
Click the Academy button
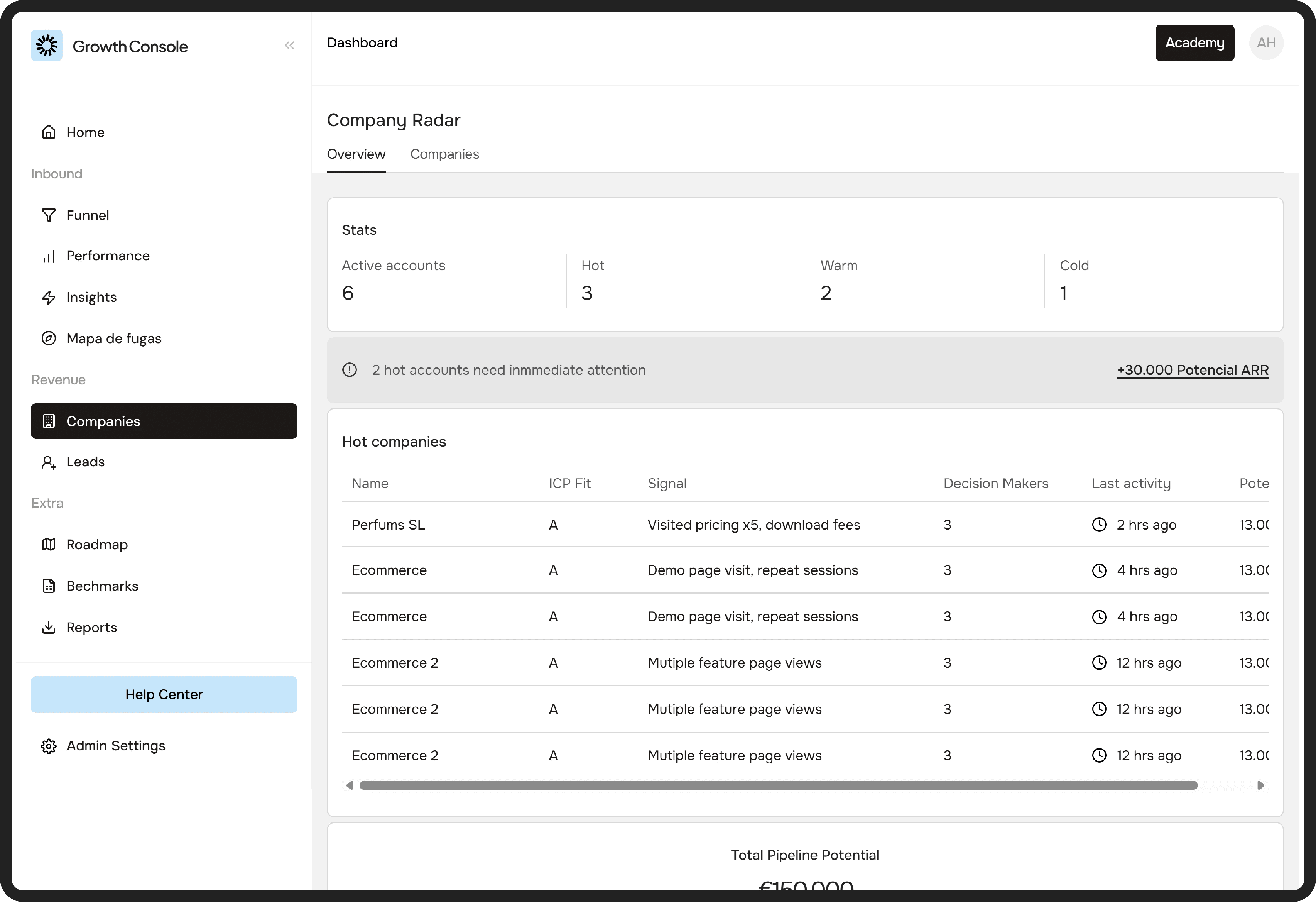pos(1194,43)
